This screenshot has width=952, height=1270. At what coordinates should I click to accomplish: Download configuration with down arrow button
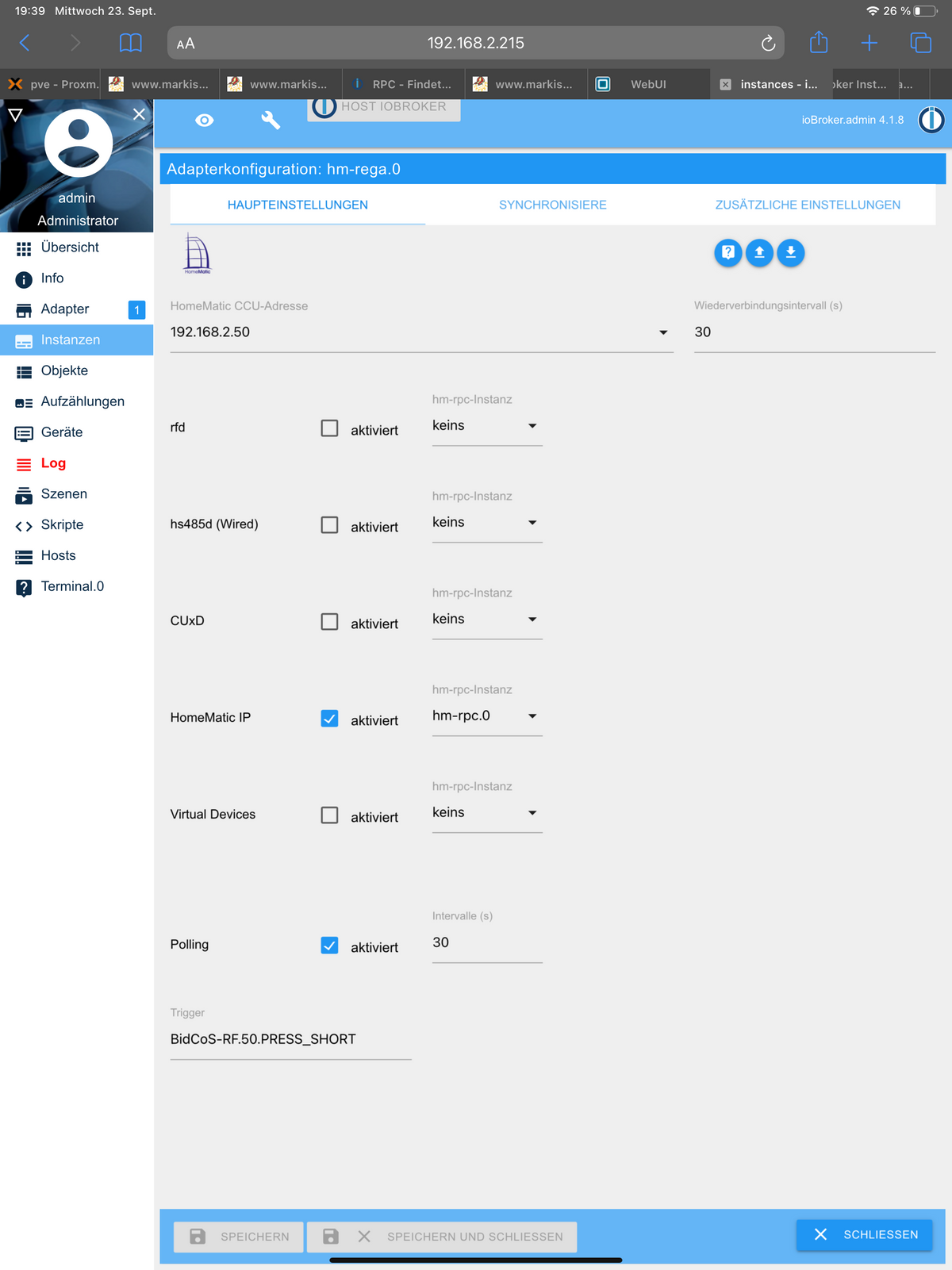(x=791, y=253)
